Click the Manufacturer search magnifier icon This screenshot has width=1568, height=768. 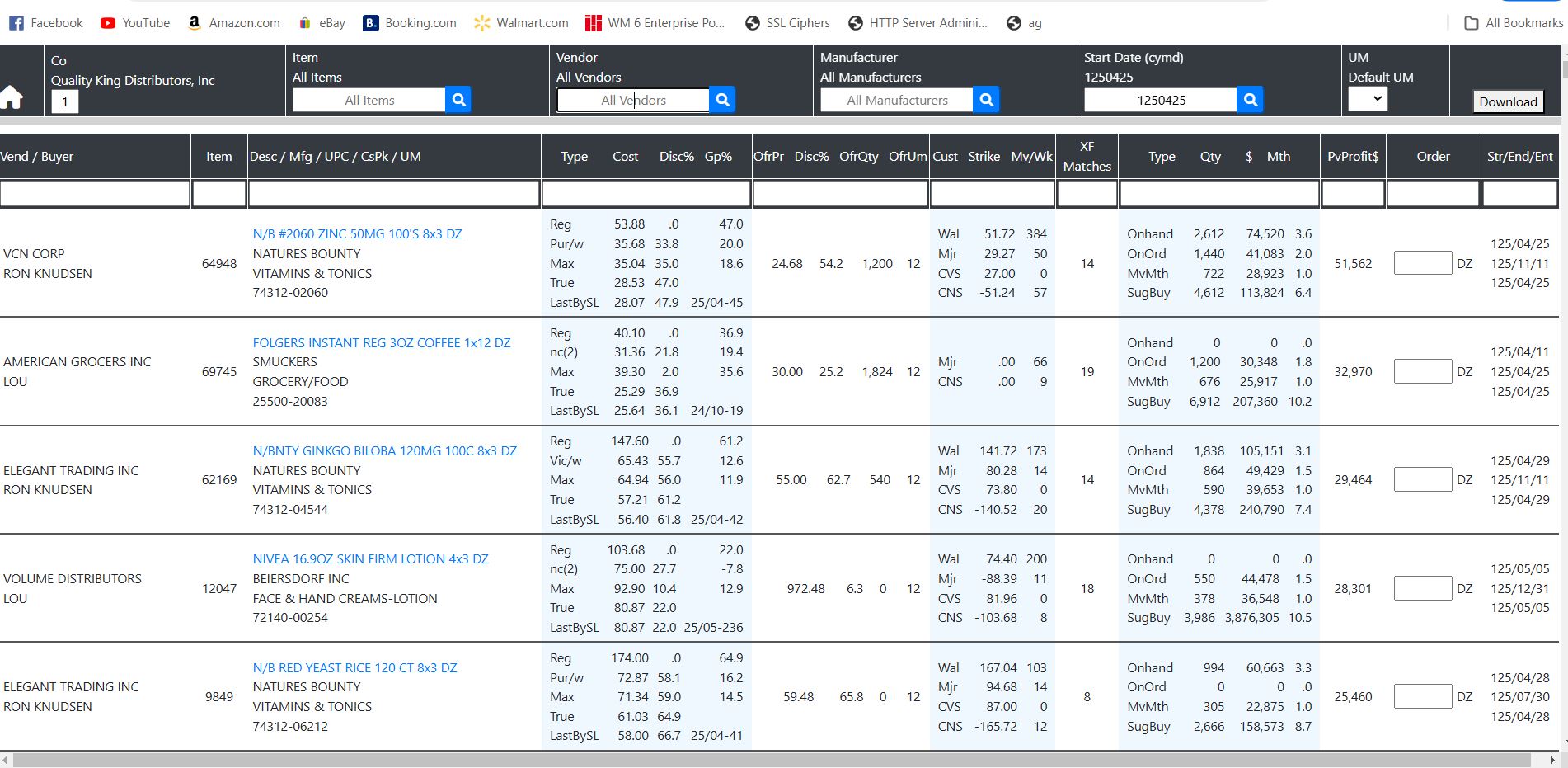tap(986, 100)
